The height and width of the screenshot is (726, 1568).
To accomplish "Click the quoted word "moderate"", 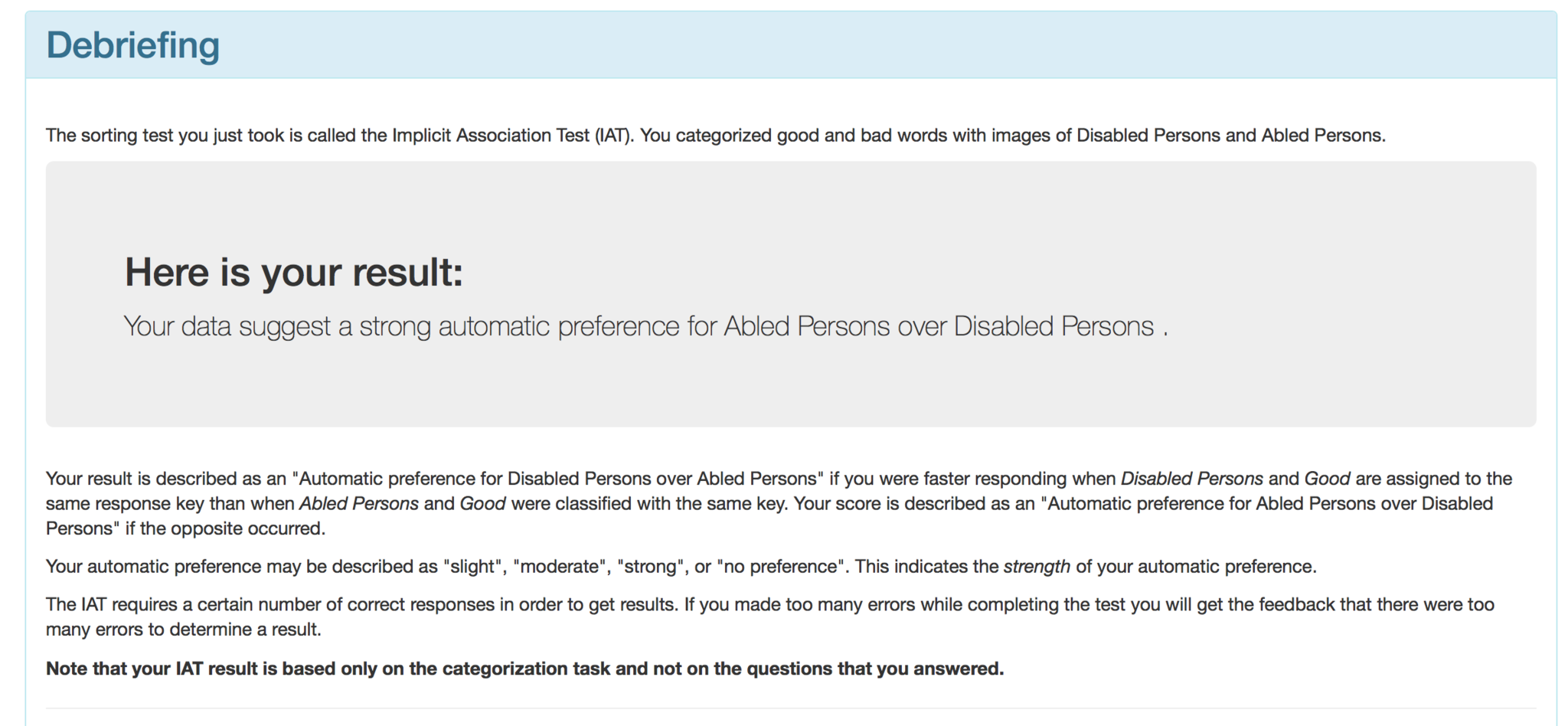I will 560,567.
